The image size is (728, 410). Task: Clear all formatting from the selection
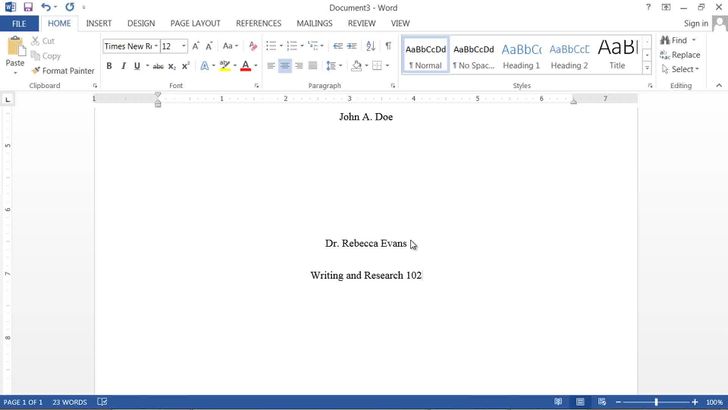(x=253, y=46)
